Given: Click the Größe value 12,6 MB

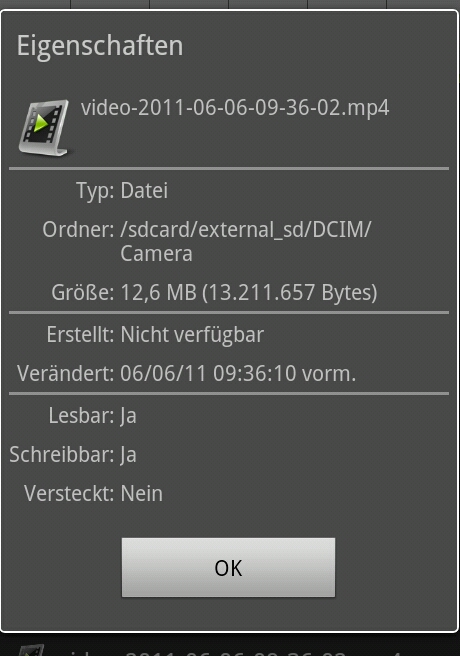Looking at the screenshot, I should pyautogui.click(x=158, y=292).
